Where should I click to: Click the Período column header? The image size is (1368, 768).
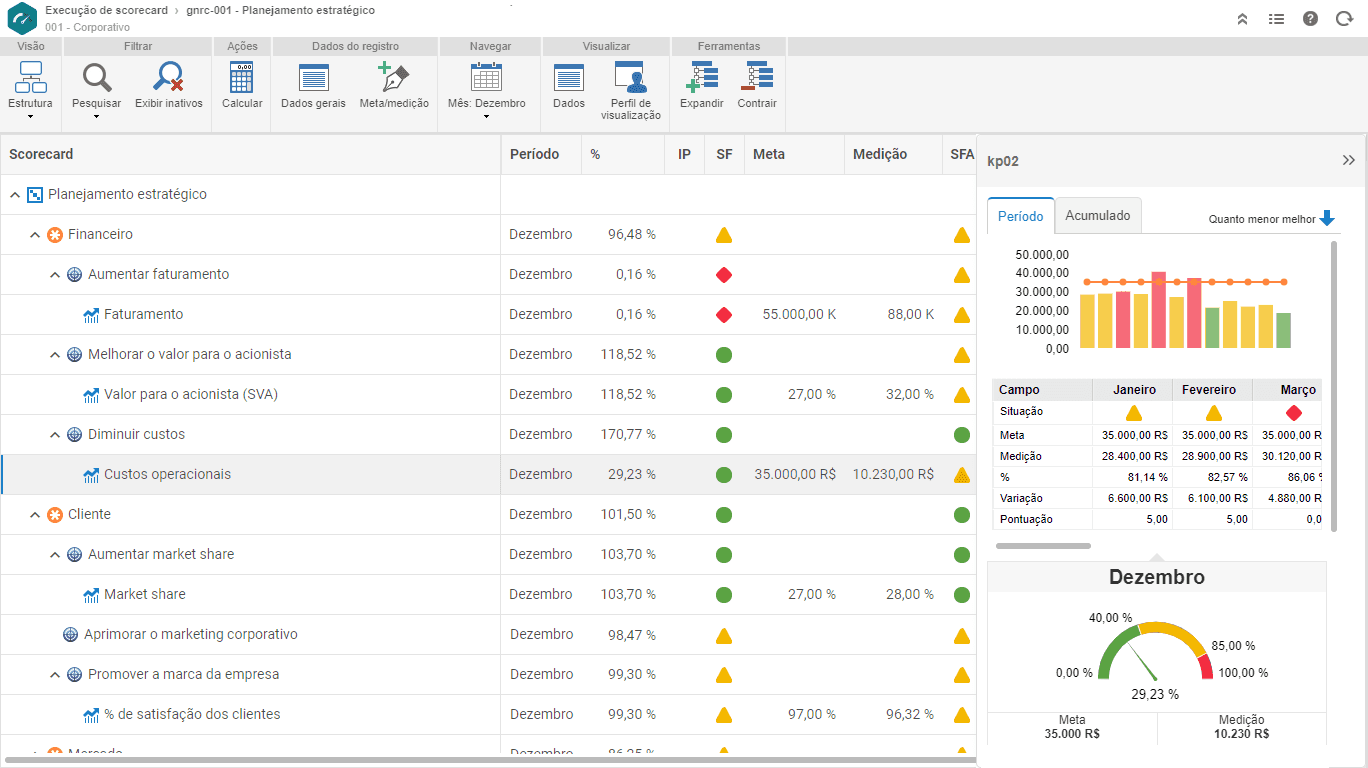point(541,154)
